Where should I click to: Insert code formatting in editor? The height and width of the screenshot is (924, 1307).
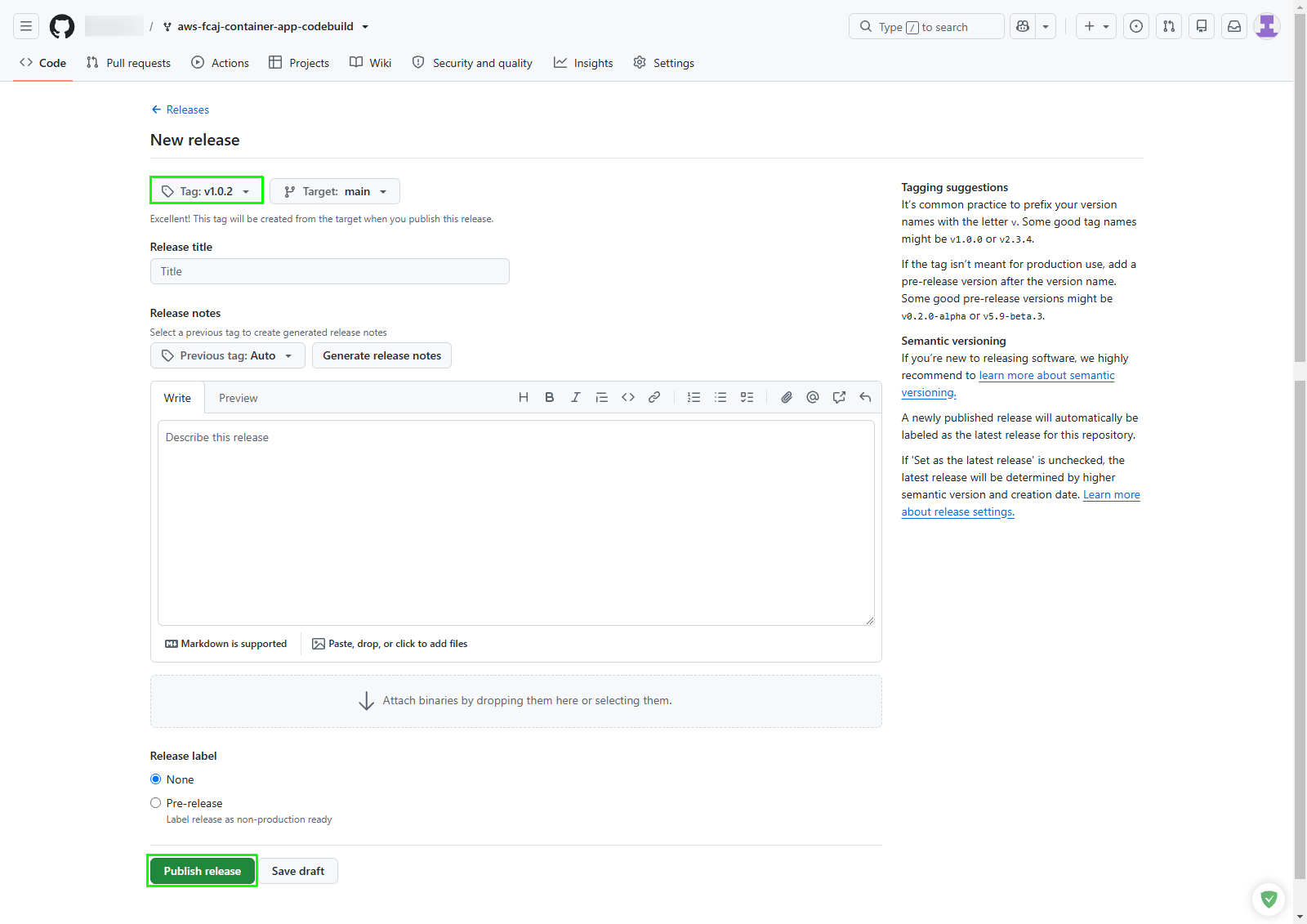[628, 397]
